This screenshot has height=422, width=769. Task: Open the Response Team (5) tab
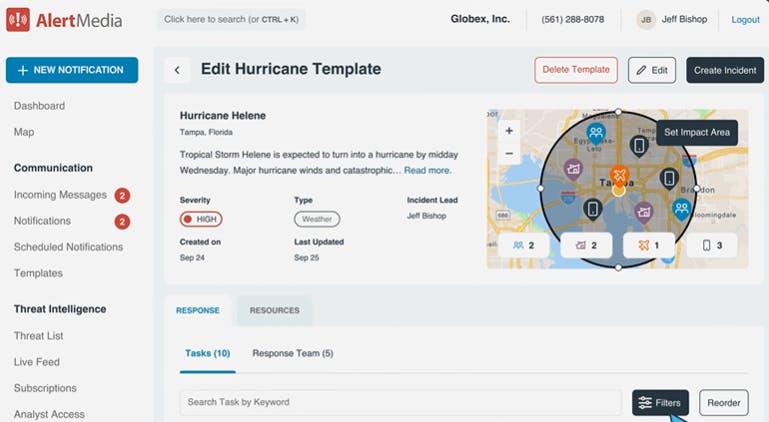[x=292, y=353]
